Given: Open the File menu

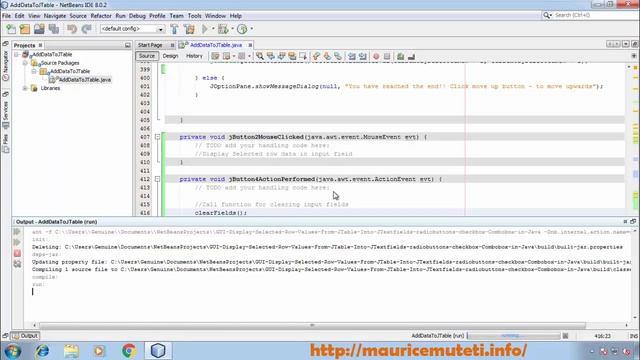Looking at the screenshot, I should (7, 16).
